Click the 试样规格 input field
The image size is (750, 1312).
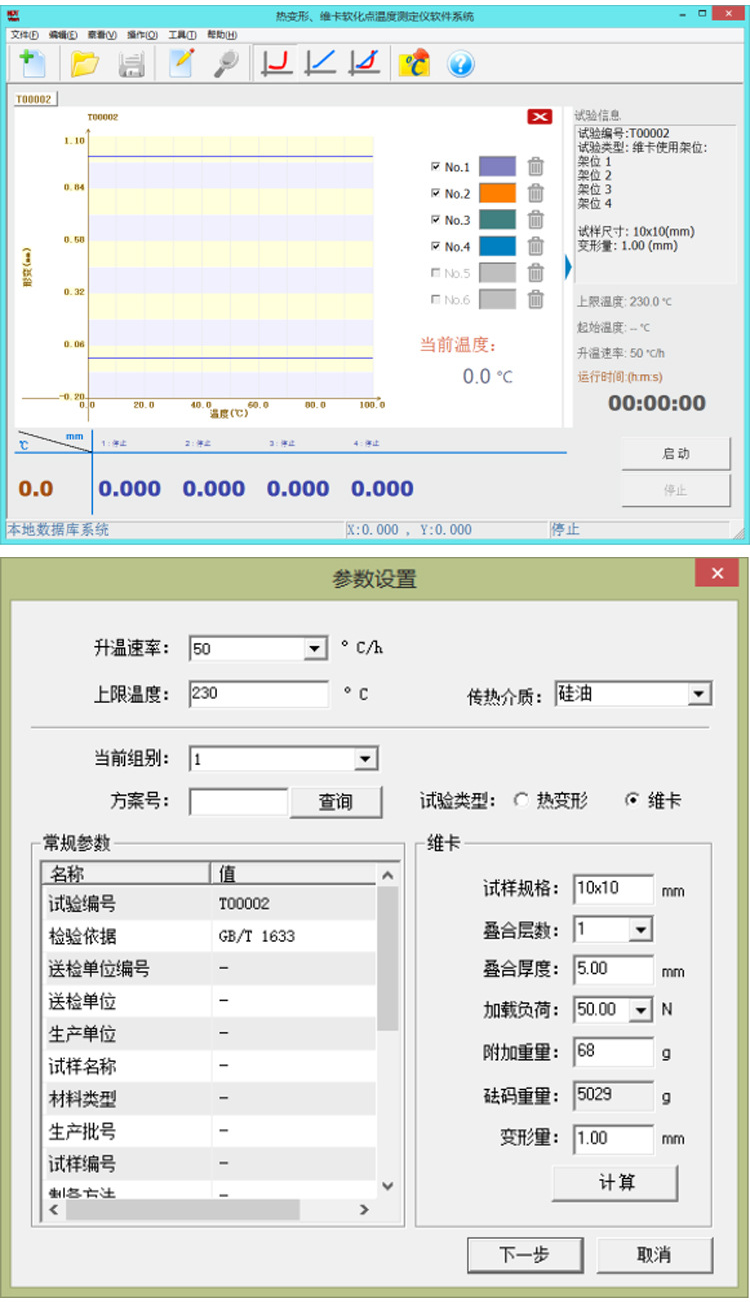click(614, 889)
